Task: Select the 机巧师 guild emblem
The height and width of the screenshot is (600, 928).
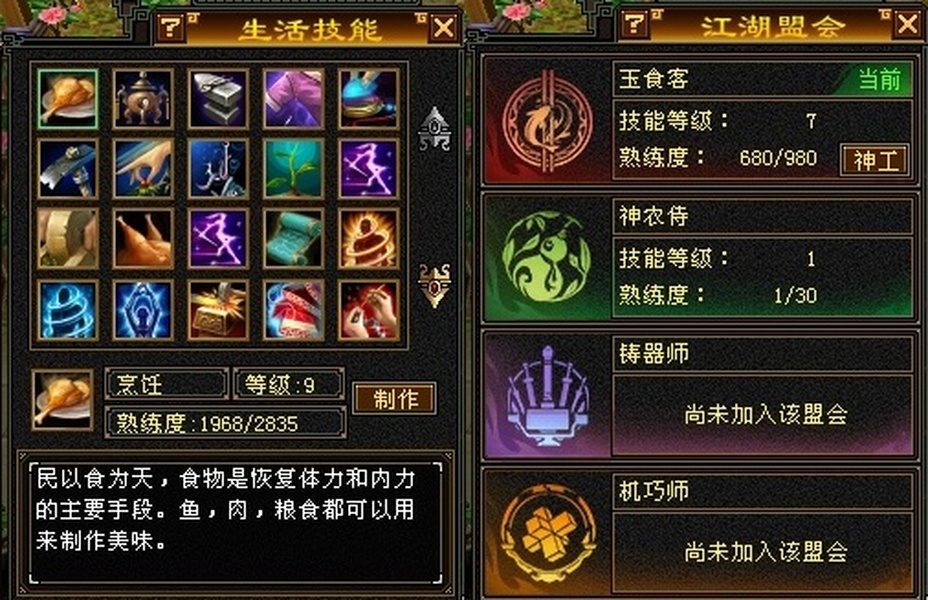Action: point(547,533)
